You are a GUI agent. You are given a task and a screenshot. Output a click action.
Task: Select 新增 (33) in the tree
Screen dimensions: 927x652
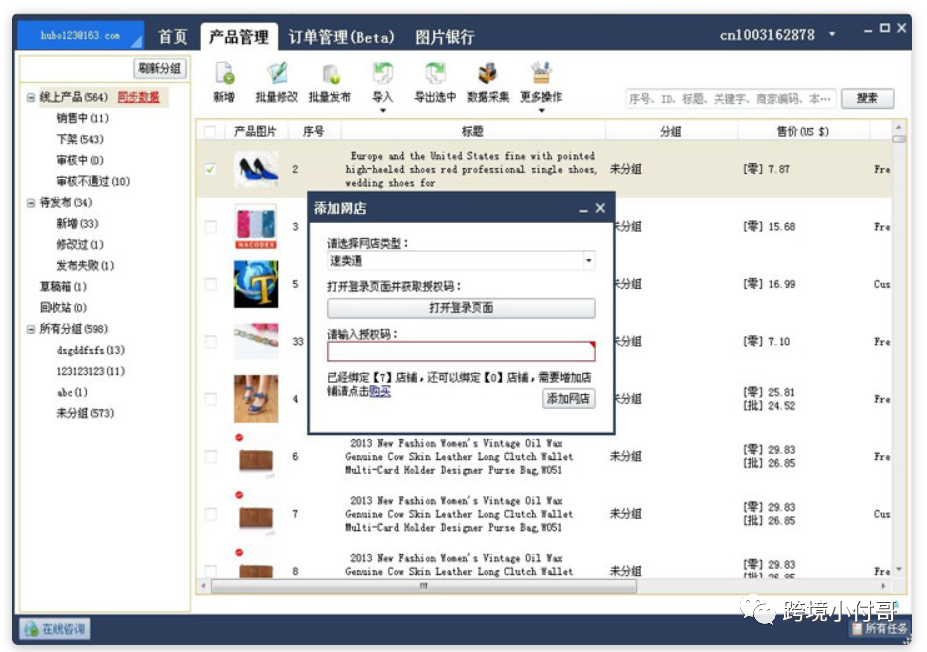[77, 223]
